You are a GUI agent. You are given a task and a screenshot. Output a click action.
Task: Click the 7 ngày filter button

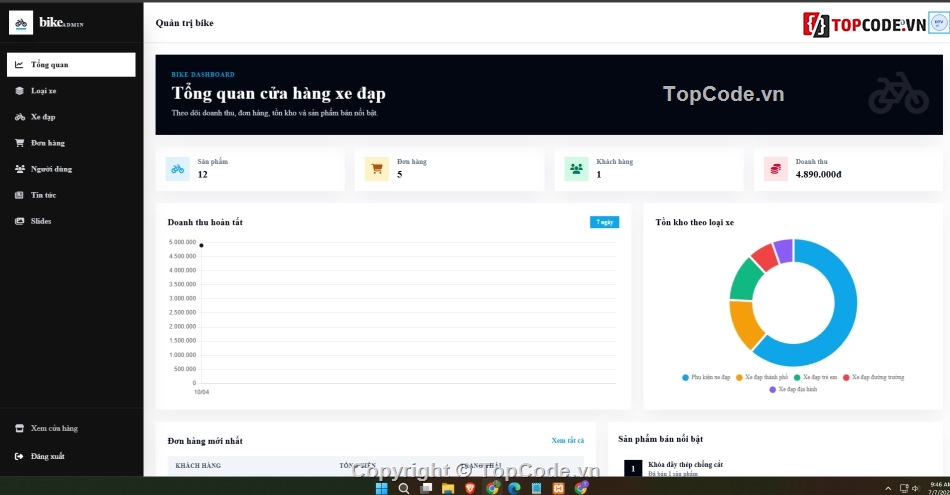coord(604,222)
